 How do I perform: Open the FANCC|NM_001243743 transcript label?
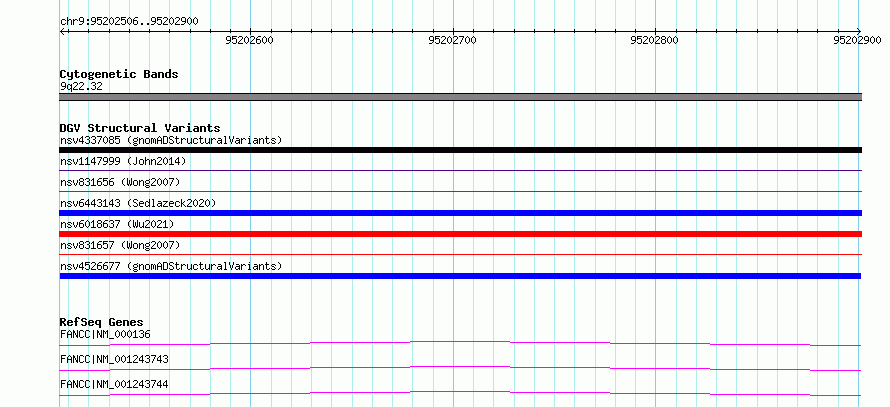pos(114,359)
